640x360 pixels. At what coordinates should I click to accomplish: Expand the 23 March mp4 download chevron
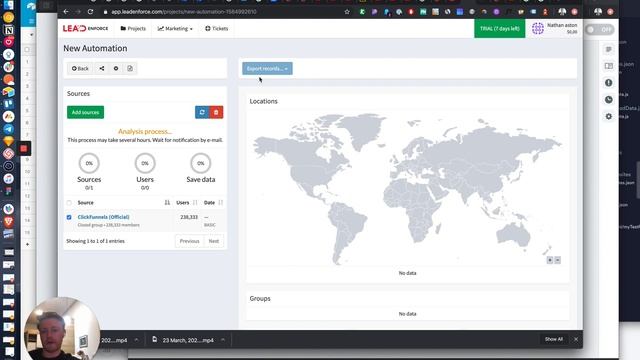pyautogui.click(x=223, y=340)
